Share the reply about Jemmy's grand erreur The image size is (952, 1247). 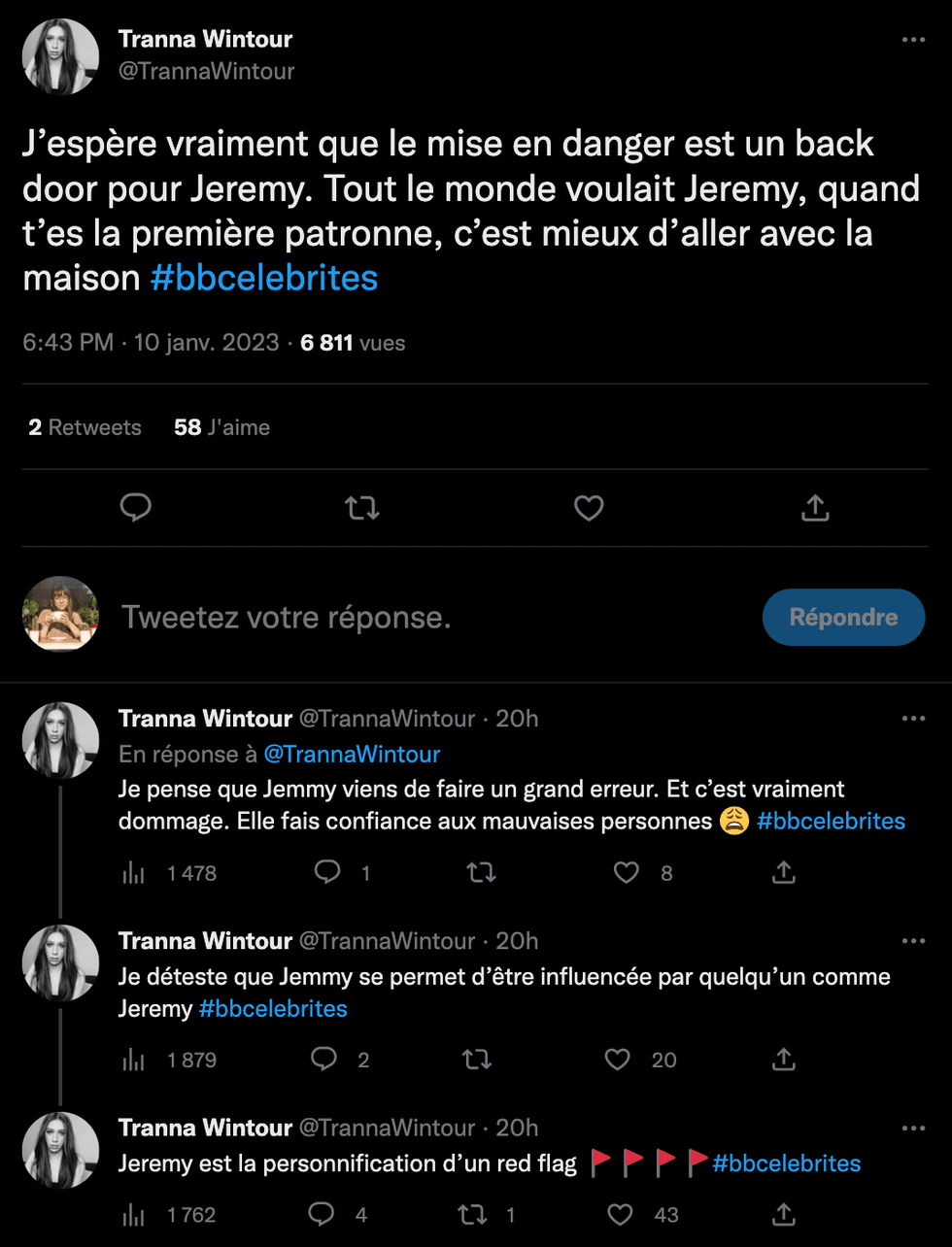pyautogui.click(x=783, y=873)
